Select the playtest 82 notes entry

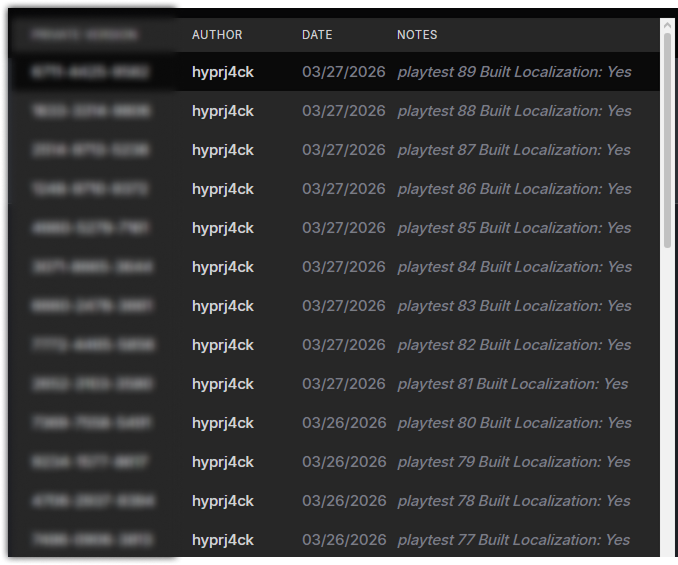(x=515, y=345)
